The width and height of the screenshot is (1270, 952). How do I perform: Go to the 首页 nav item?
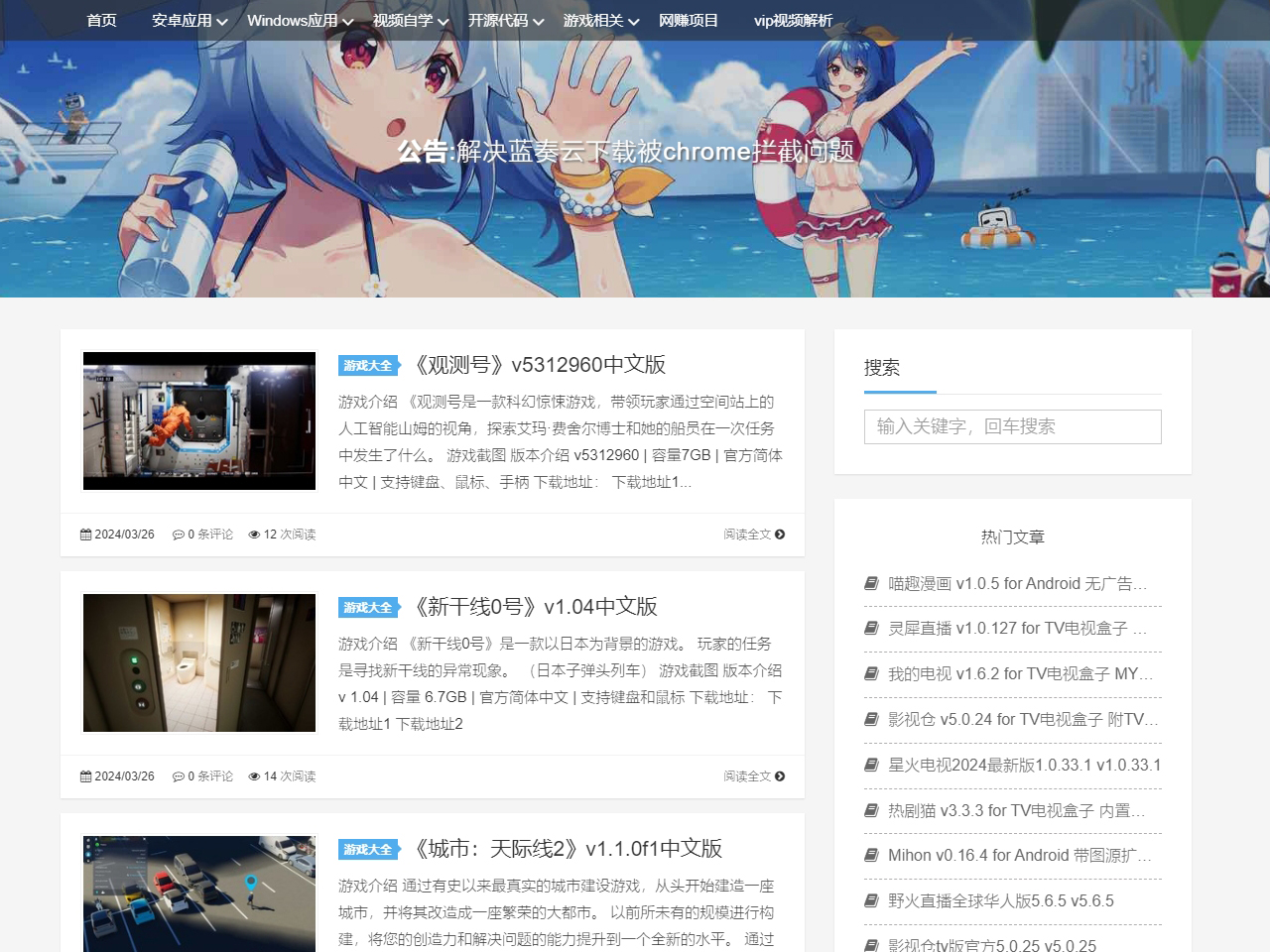coord(101,21)
